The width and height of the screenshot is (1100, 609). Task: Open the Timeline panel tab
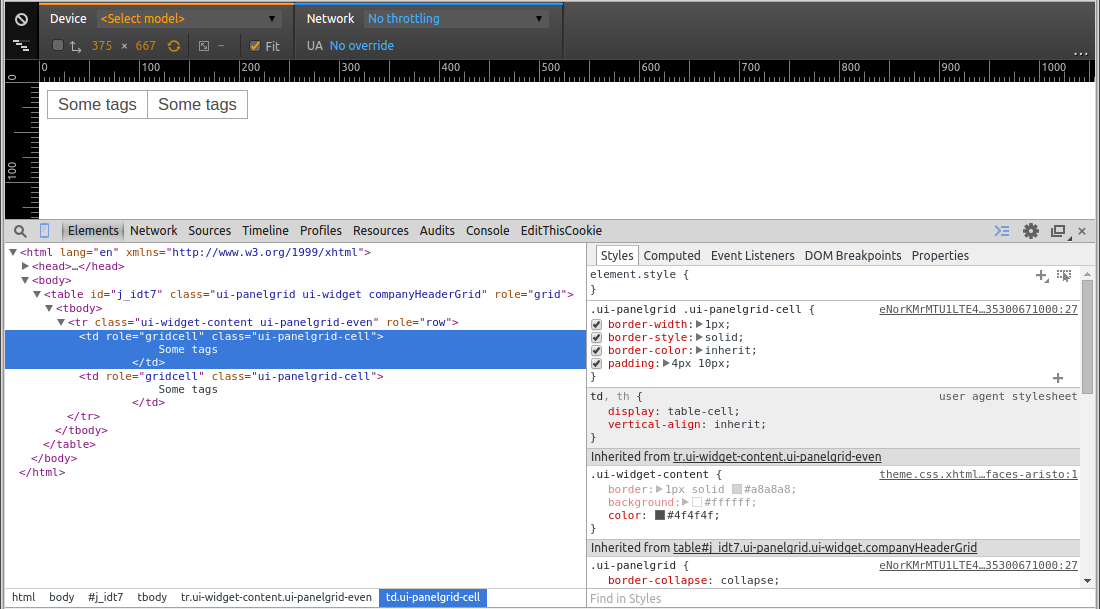(265, 231)
